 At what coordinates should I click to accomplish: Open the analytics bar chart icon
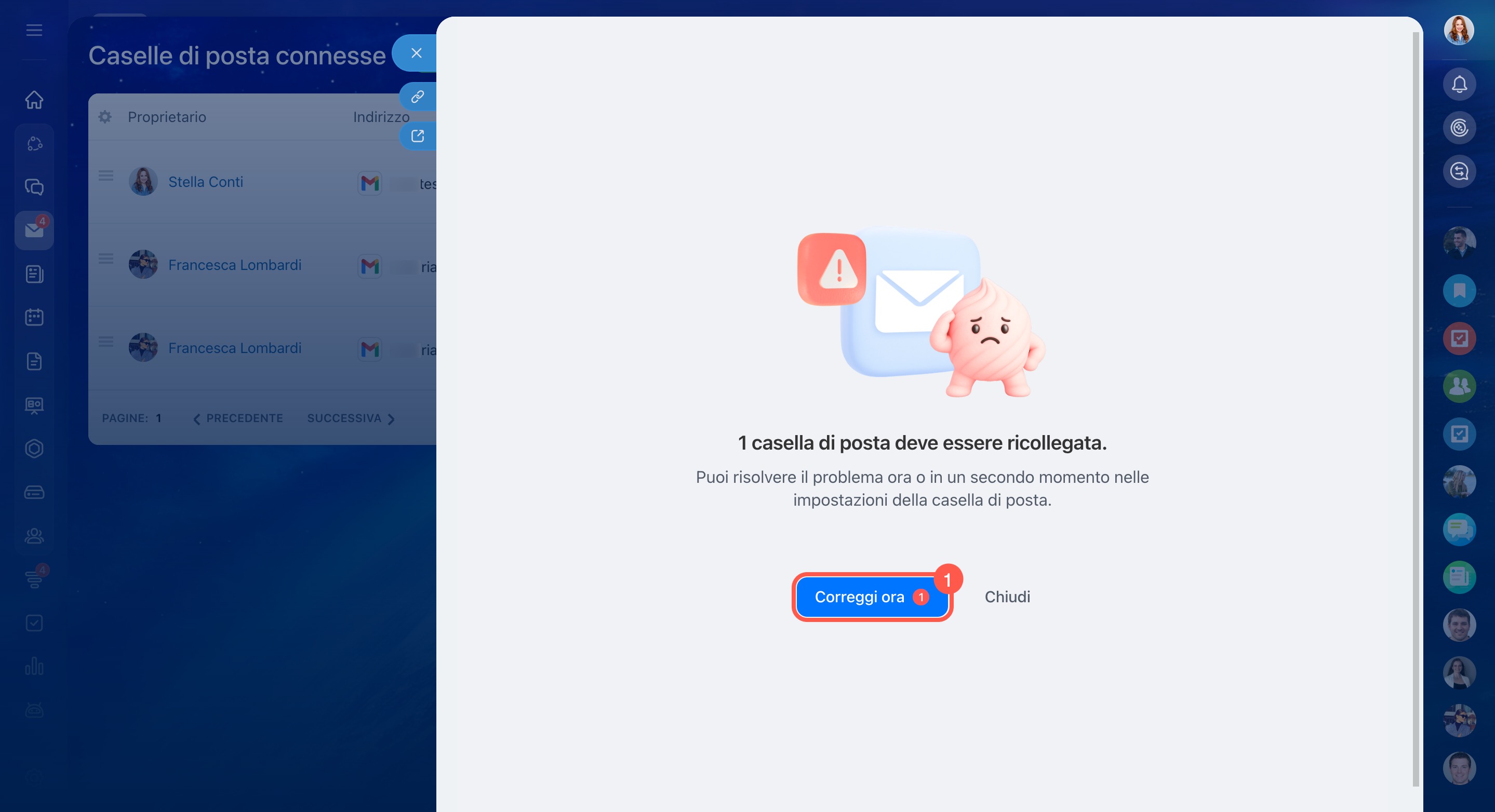click(x=34, y=666)
